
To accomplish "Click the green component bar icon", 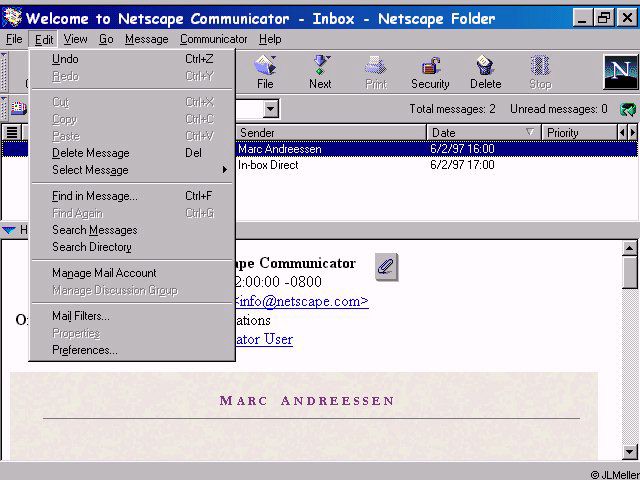I will coord(628,109).
